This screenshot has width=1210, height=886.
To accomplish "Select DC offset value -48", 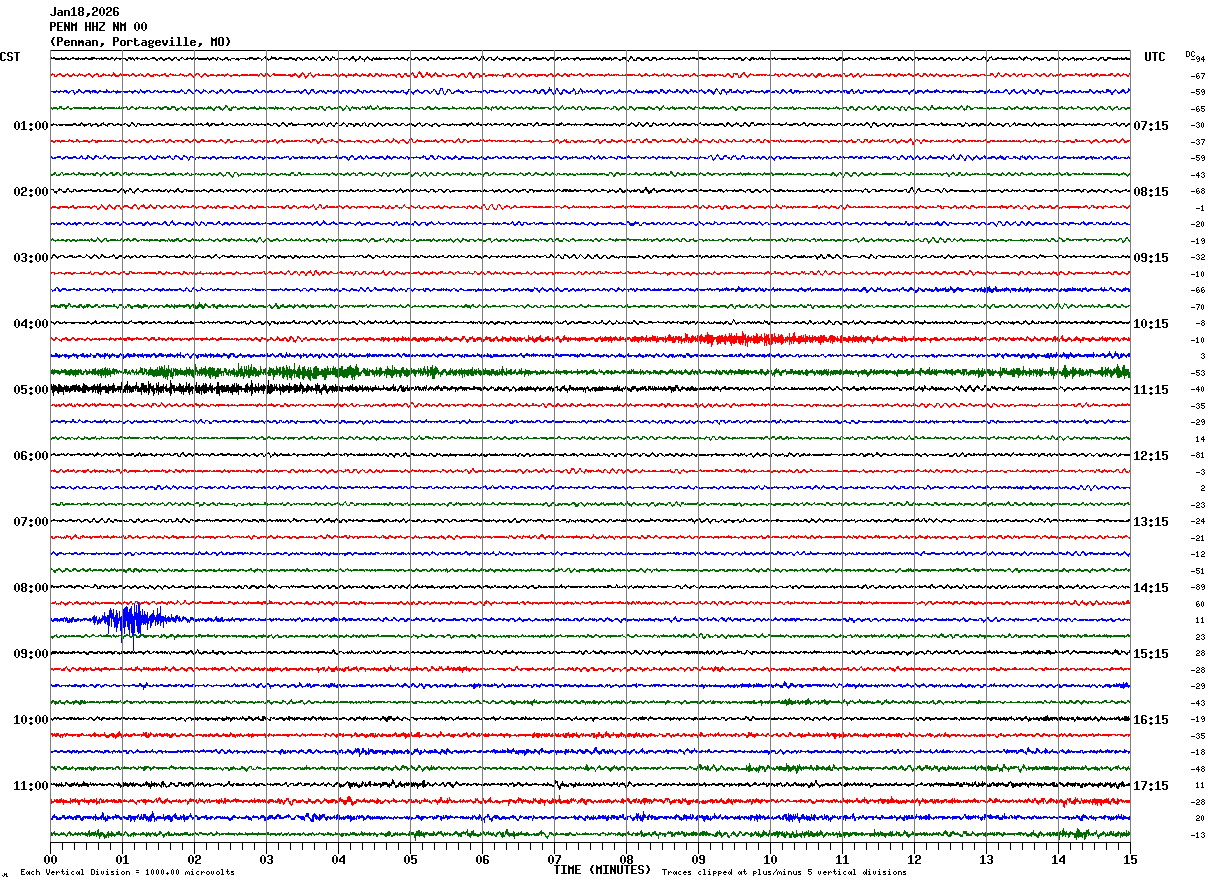I will (1196, 769).
